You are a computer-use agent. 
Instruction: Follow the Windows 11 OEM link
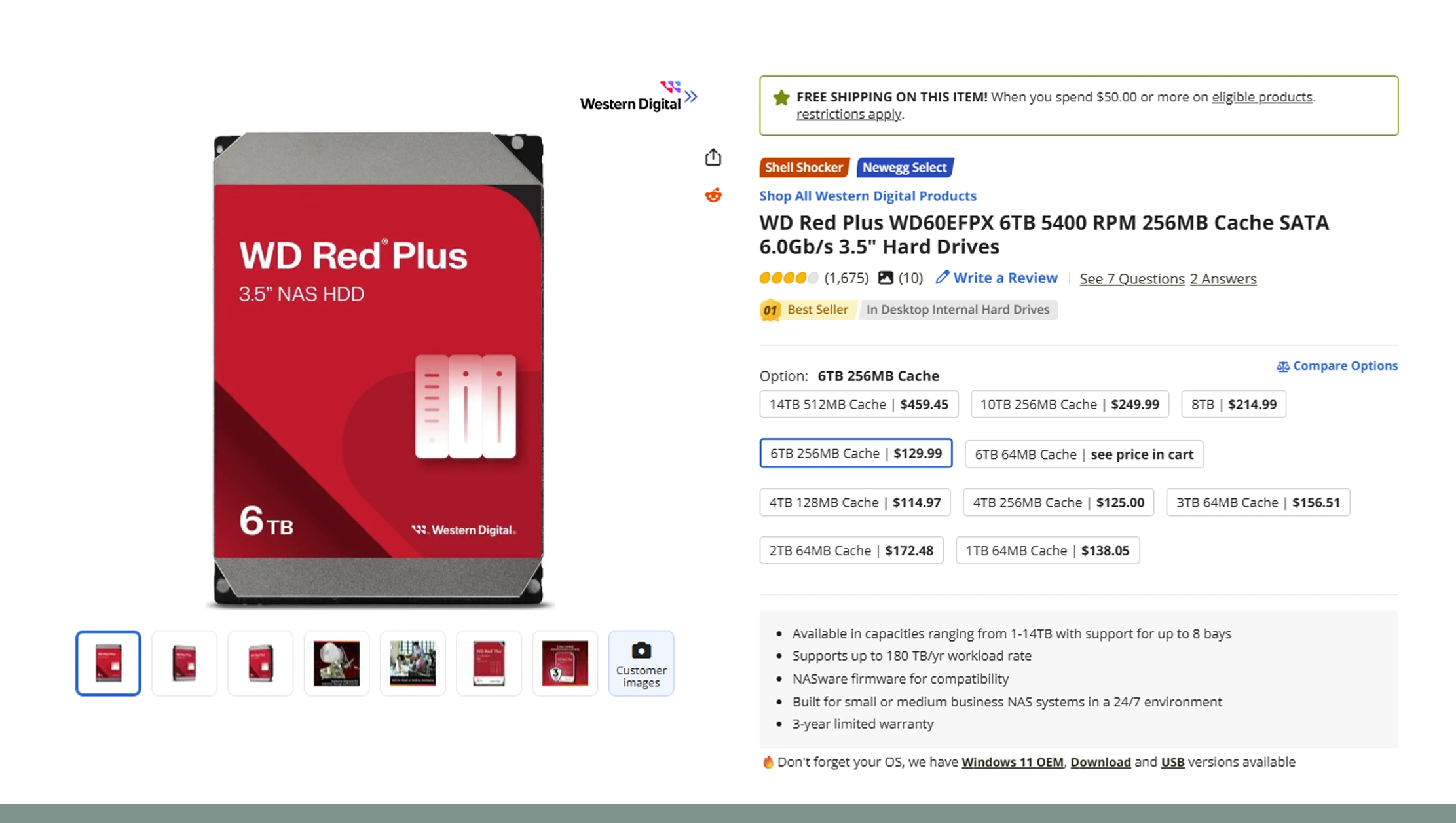(x=1012, y=762)
